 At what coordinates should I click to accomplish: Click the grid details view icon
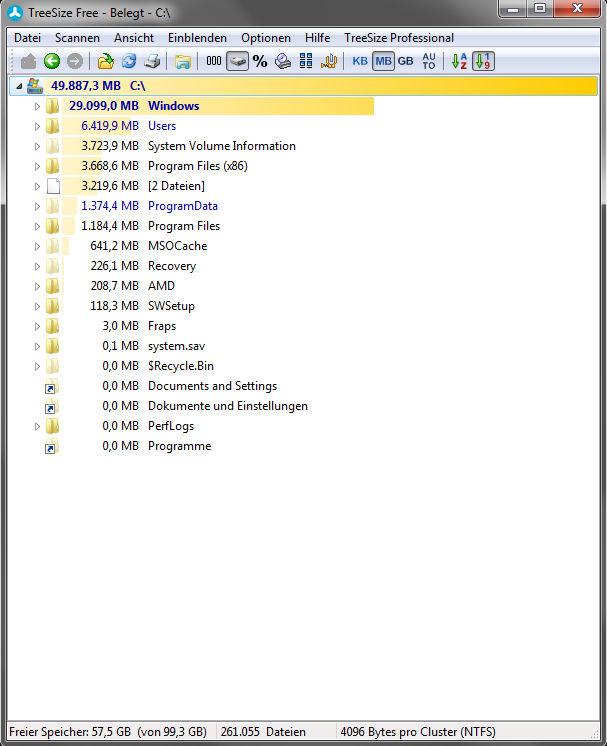pos(306,61)
